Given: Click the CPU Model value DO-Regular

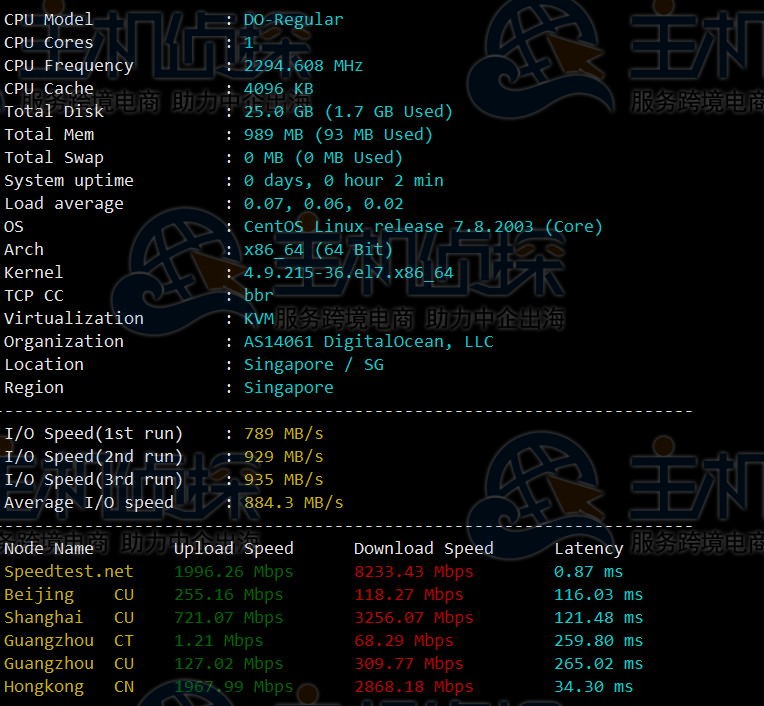Looking at the screenshot, I should point(293,19).
